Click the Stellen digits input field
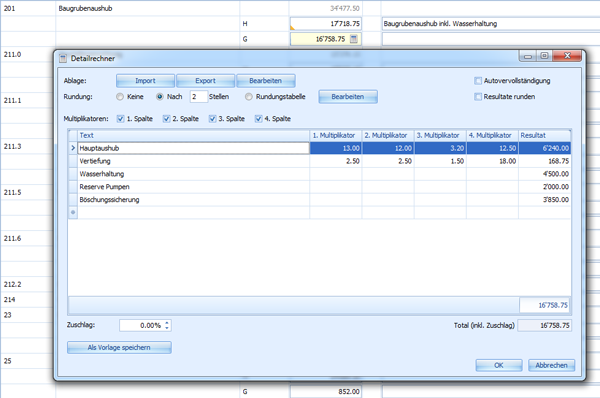 click(x=199, y=97)
